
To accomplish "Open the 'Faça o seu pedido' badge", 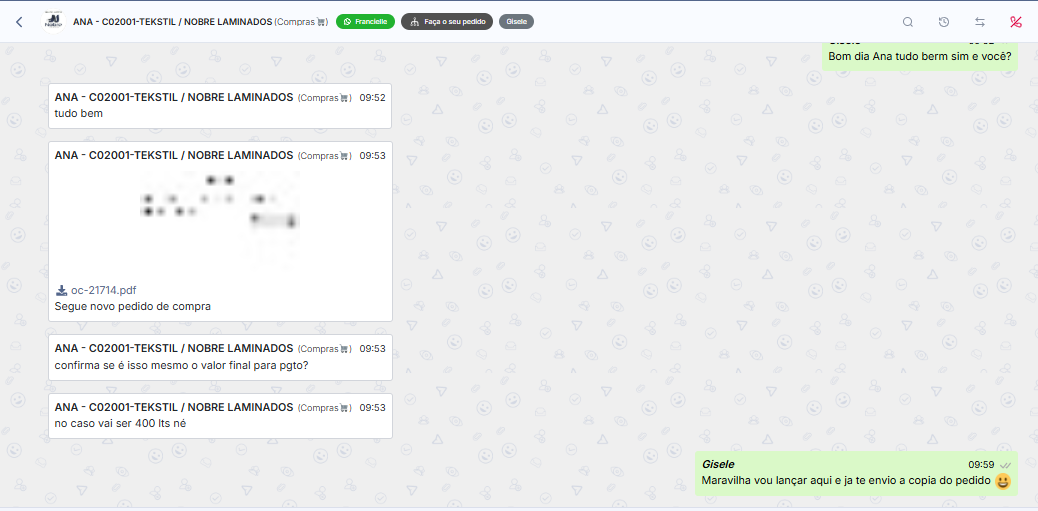I will [447, 22].
